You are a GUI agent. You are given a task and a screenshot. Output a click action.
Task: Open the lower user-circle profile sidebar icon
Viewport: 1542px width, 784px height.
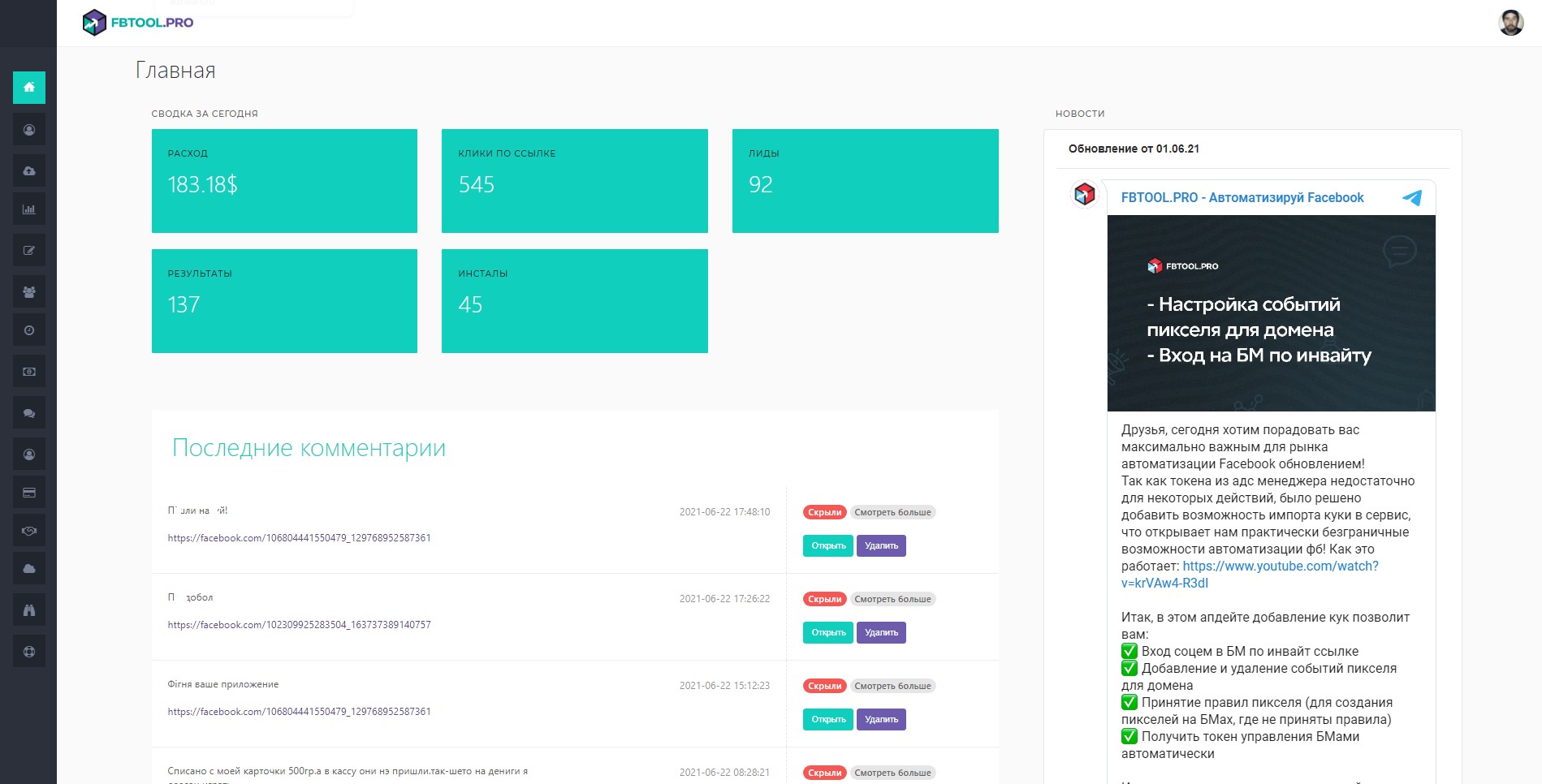coord(29,454)
